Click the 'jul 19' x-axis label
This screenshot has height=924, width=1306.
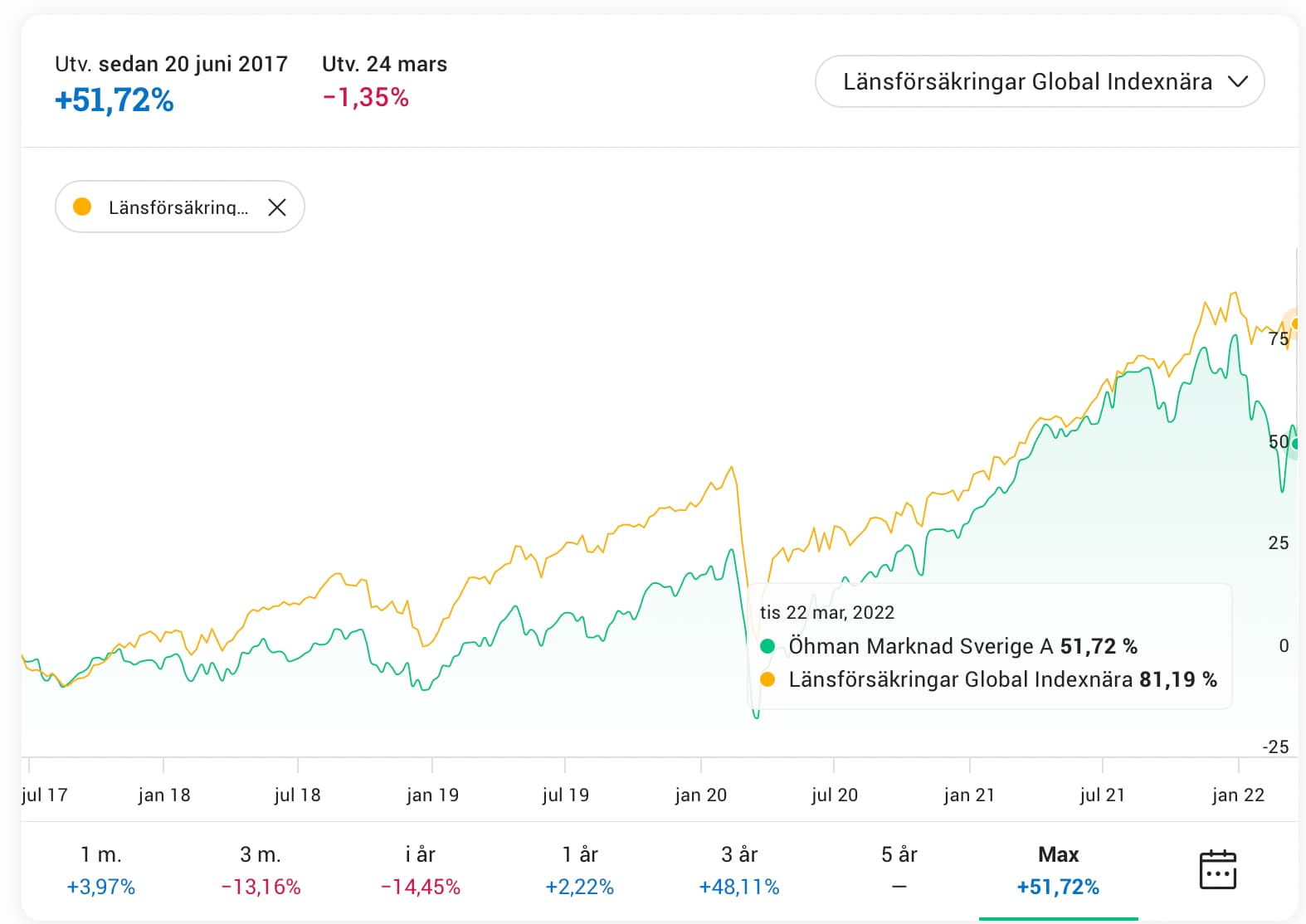click(566, 795)
